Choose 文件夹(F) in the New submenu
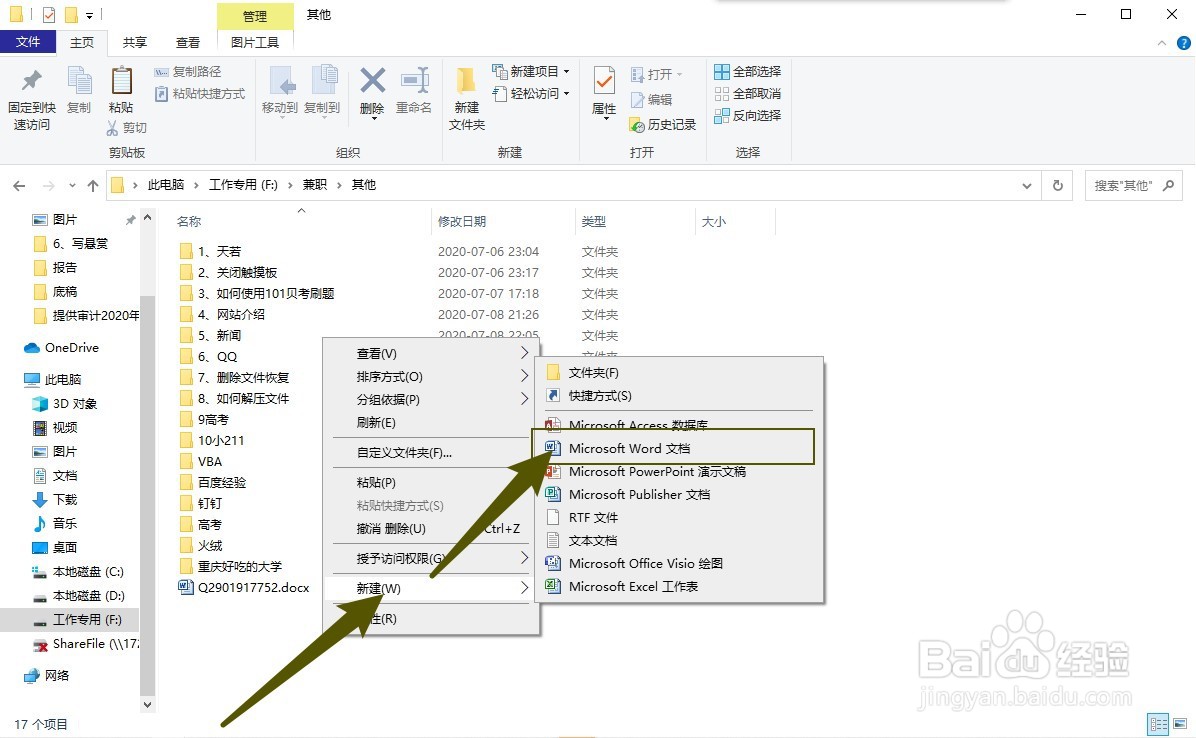The image size is (1196, 738). (x=679, y=373)
